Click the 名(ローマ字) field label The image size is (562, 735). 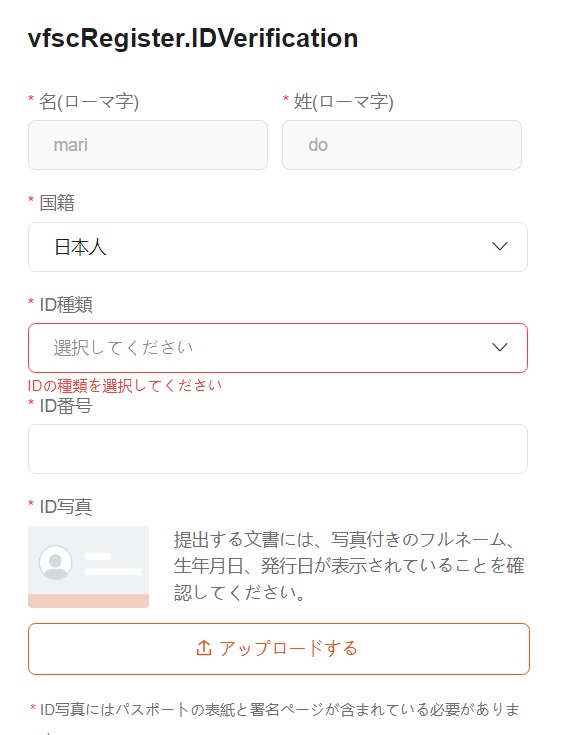tap(89, 102)
